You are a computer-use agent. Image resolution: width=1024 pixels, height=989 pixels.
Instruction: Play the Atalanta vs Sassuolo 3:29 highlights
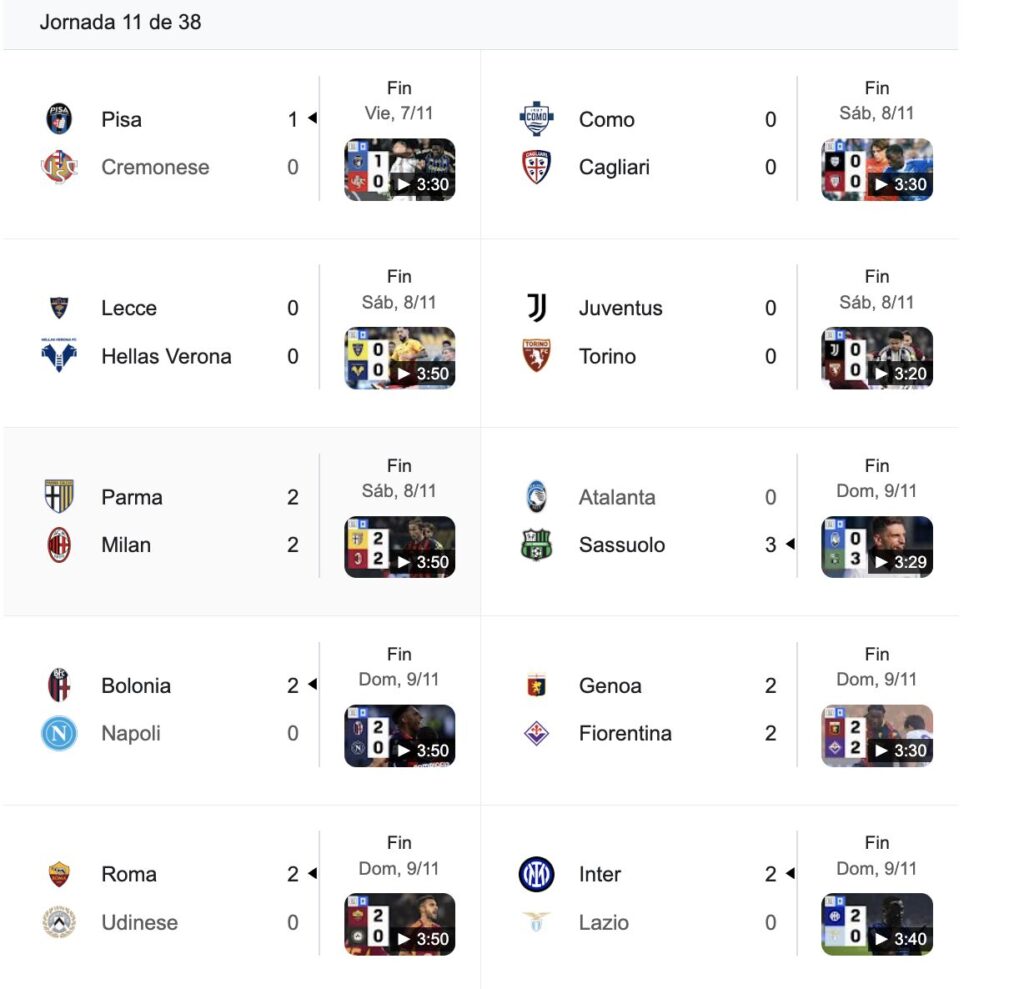[877, 547]
